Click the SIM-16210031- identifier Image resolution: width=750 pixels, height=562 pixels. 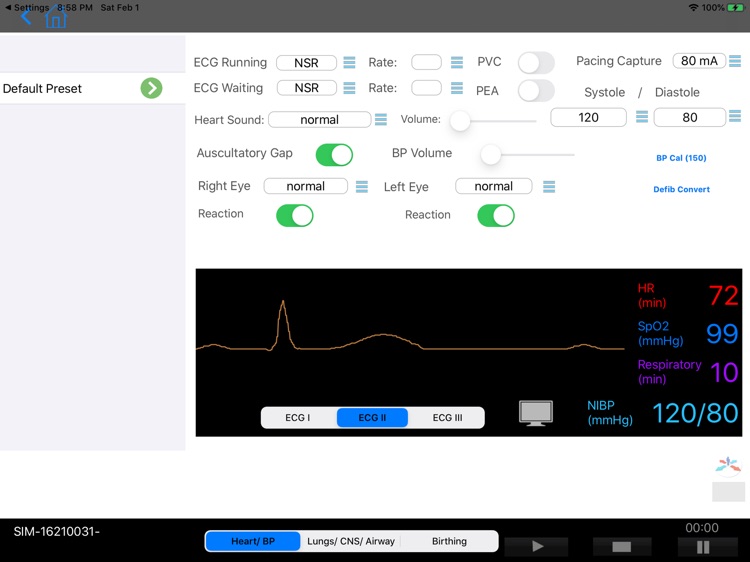[56, 531]
